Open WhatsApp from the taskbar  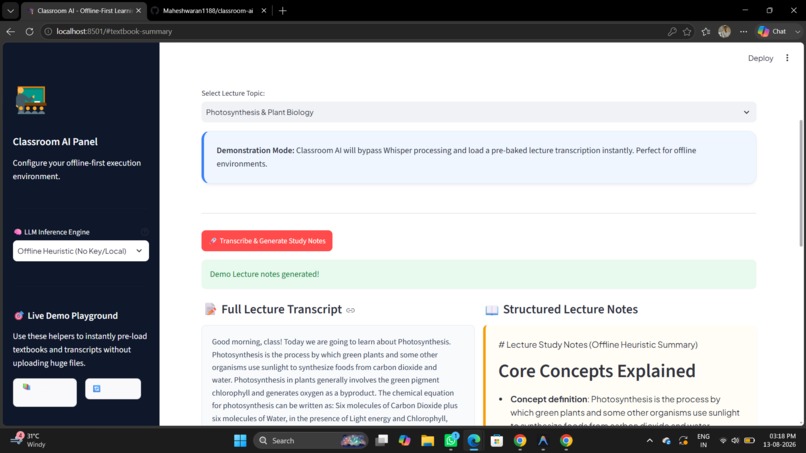tap(451, 441)
